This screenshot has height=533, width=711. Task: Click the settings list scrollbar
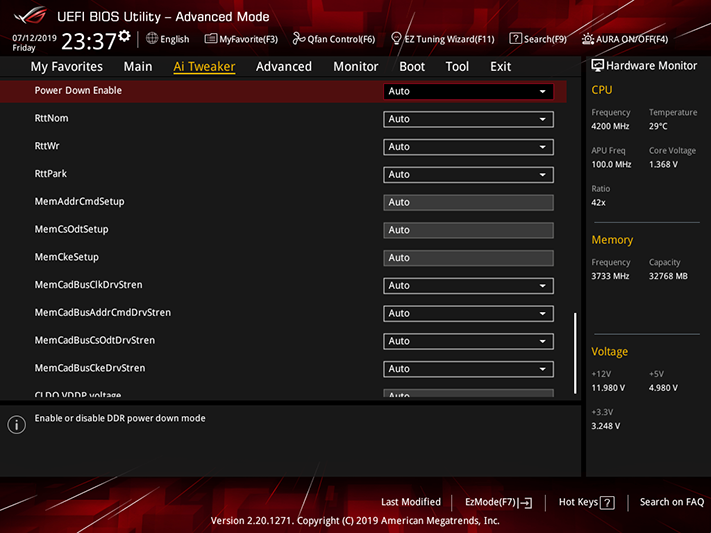coord(575,353)
